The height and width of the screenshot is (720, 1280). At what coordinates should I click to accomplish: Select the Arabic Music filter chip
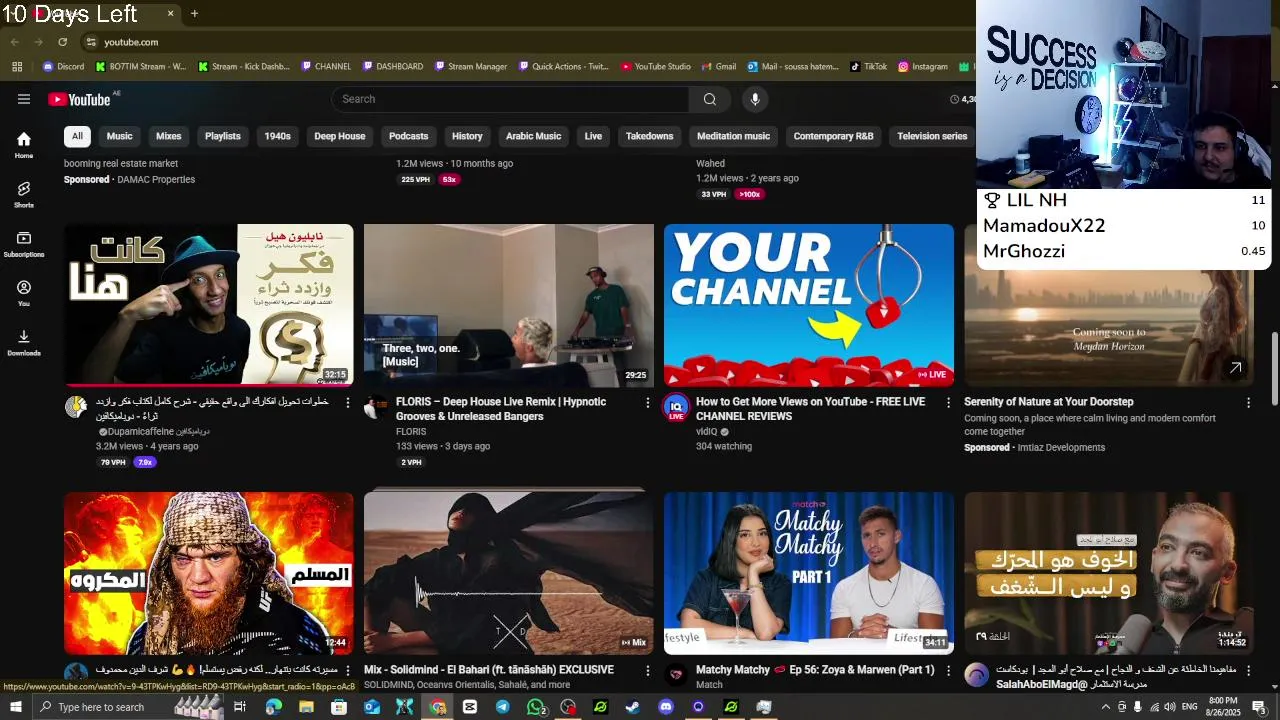533,136
